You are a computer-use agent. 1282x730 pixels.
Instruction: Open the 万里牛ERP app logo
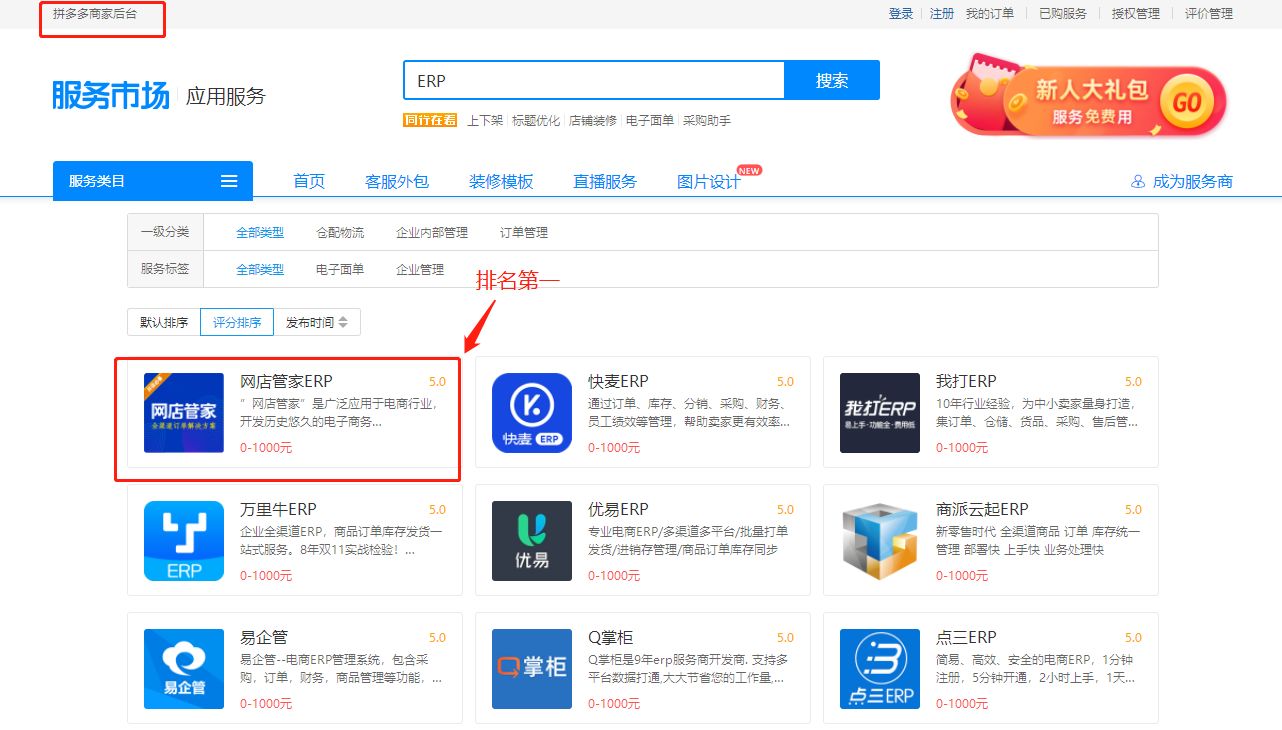pos(184,540)
